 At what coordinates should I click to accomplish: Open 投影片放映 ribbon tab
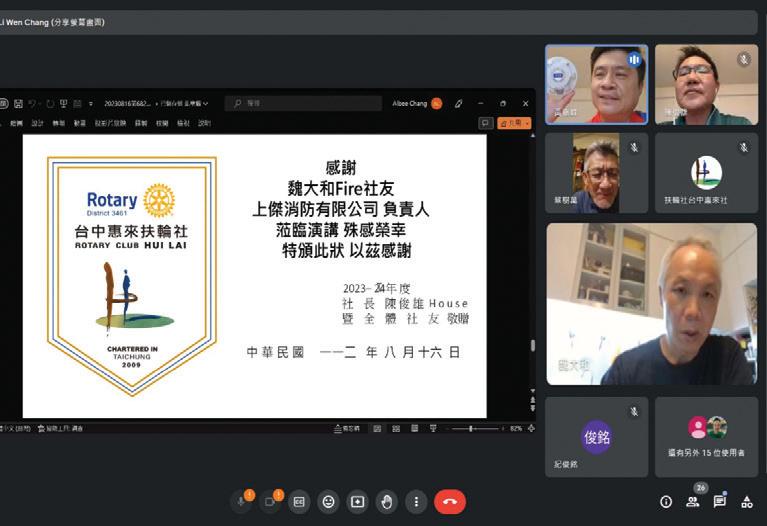(x=110, y=123)
